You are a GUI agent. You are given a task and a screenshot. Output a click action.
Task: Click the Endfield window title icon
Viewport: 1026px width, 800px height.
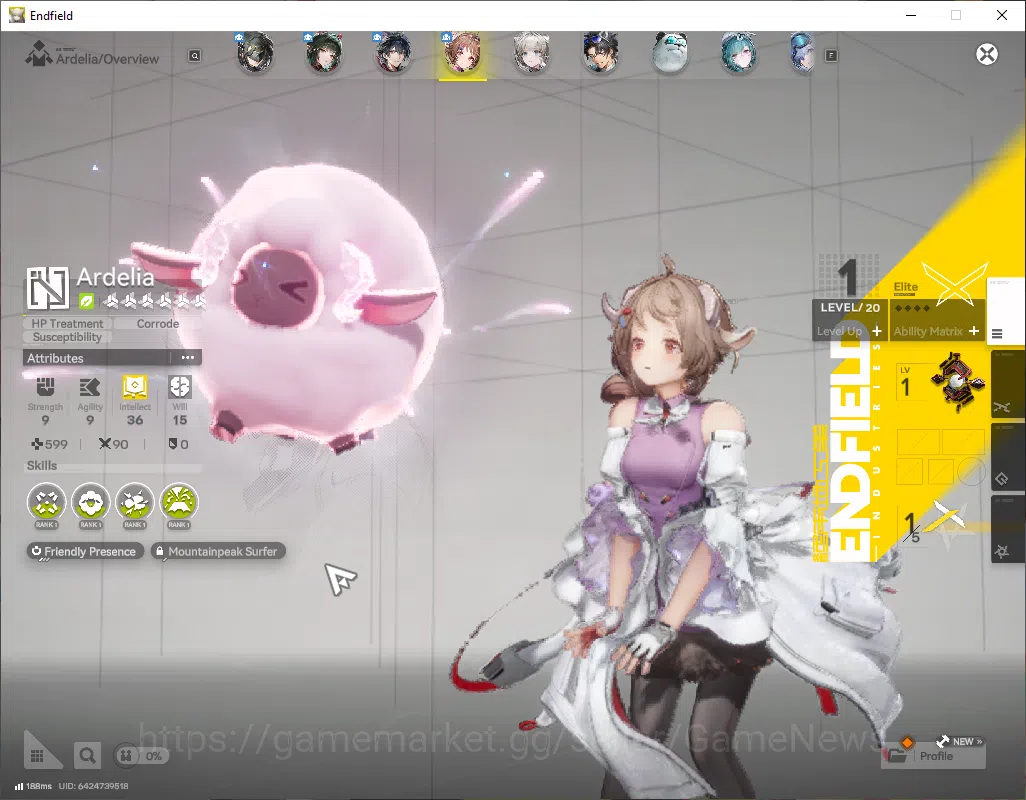click(x=16, y=15)
